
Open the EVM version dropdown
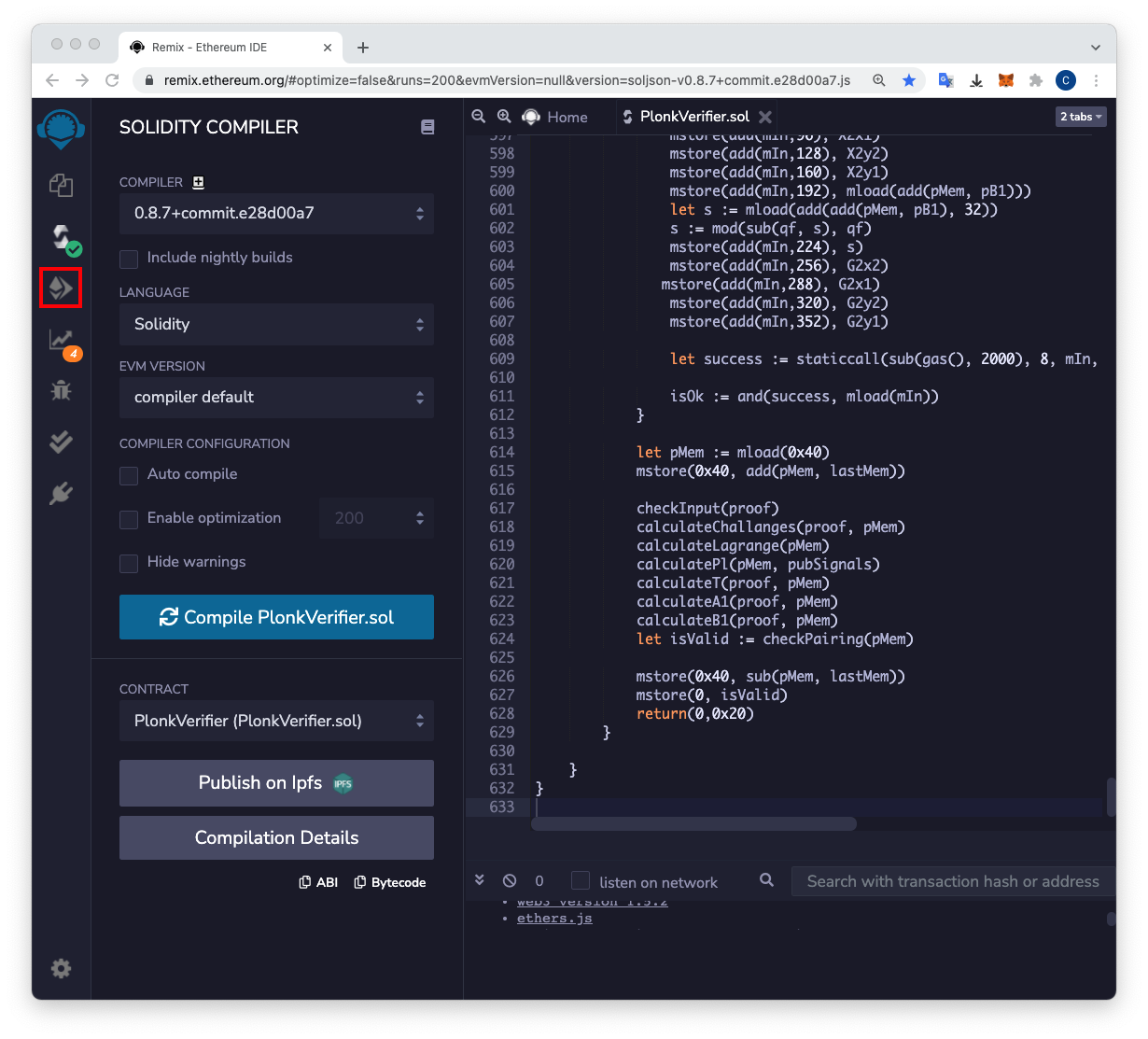click(276, 398)
